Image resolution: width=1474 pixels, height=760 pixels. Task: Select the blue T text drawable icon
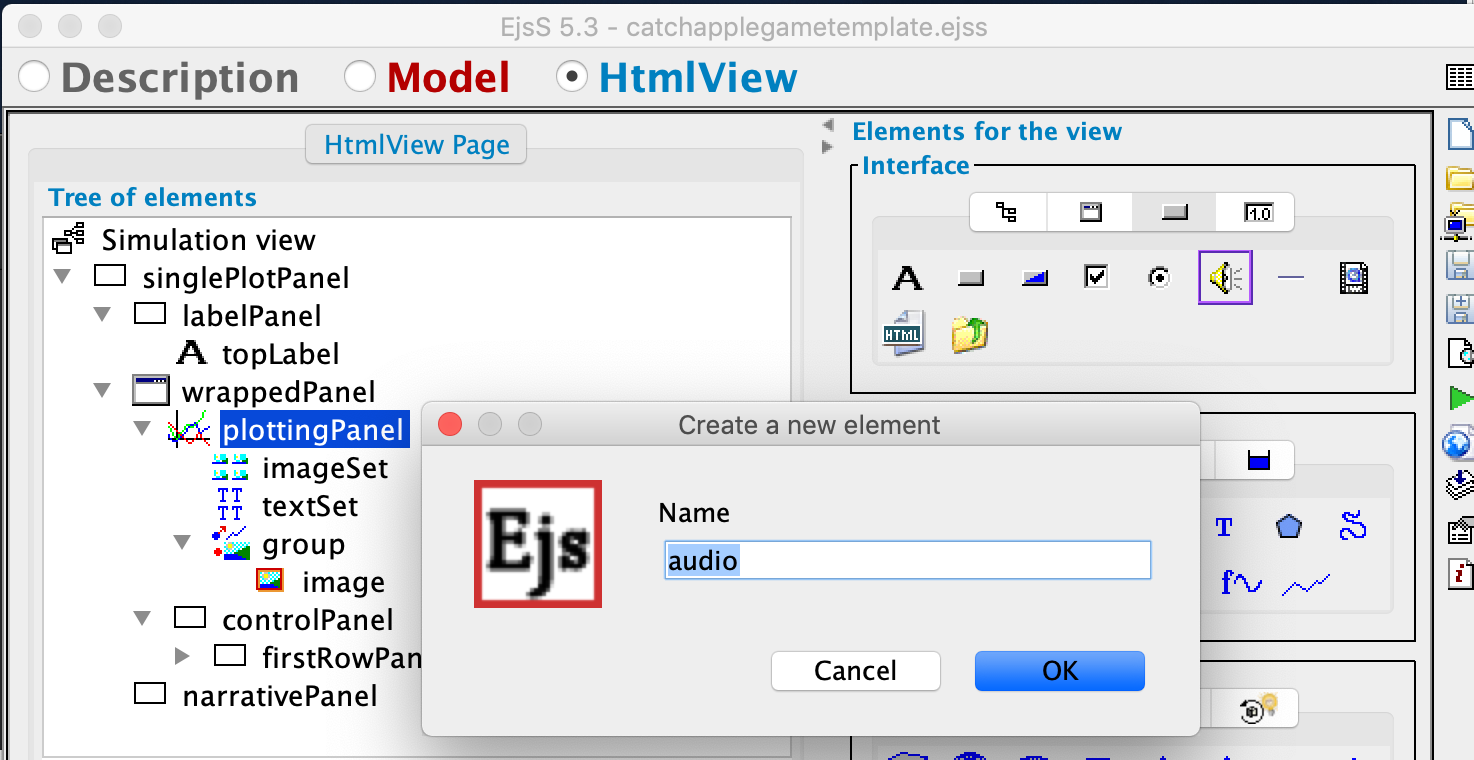1224,527
